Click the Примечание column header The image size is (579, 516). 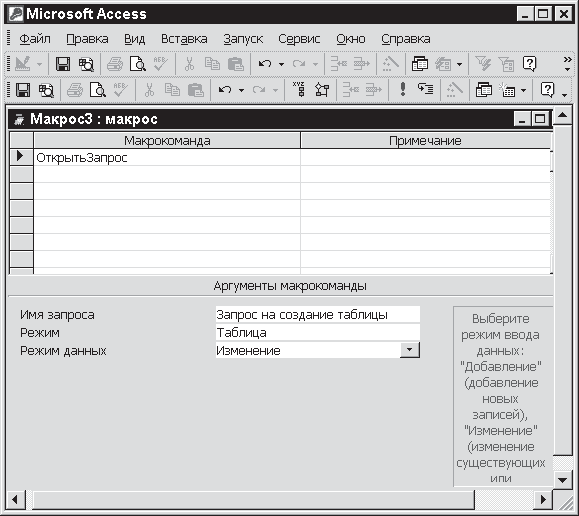[x=425, y=140]
